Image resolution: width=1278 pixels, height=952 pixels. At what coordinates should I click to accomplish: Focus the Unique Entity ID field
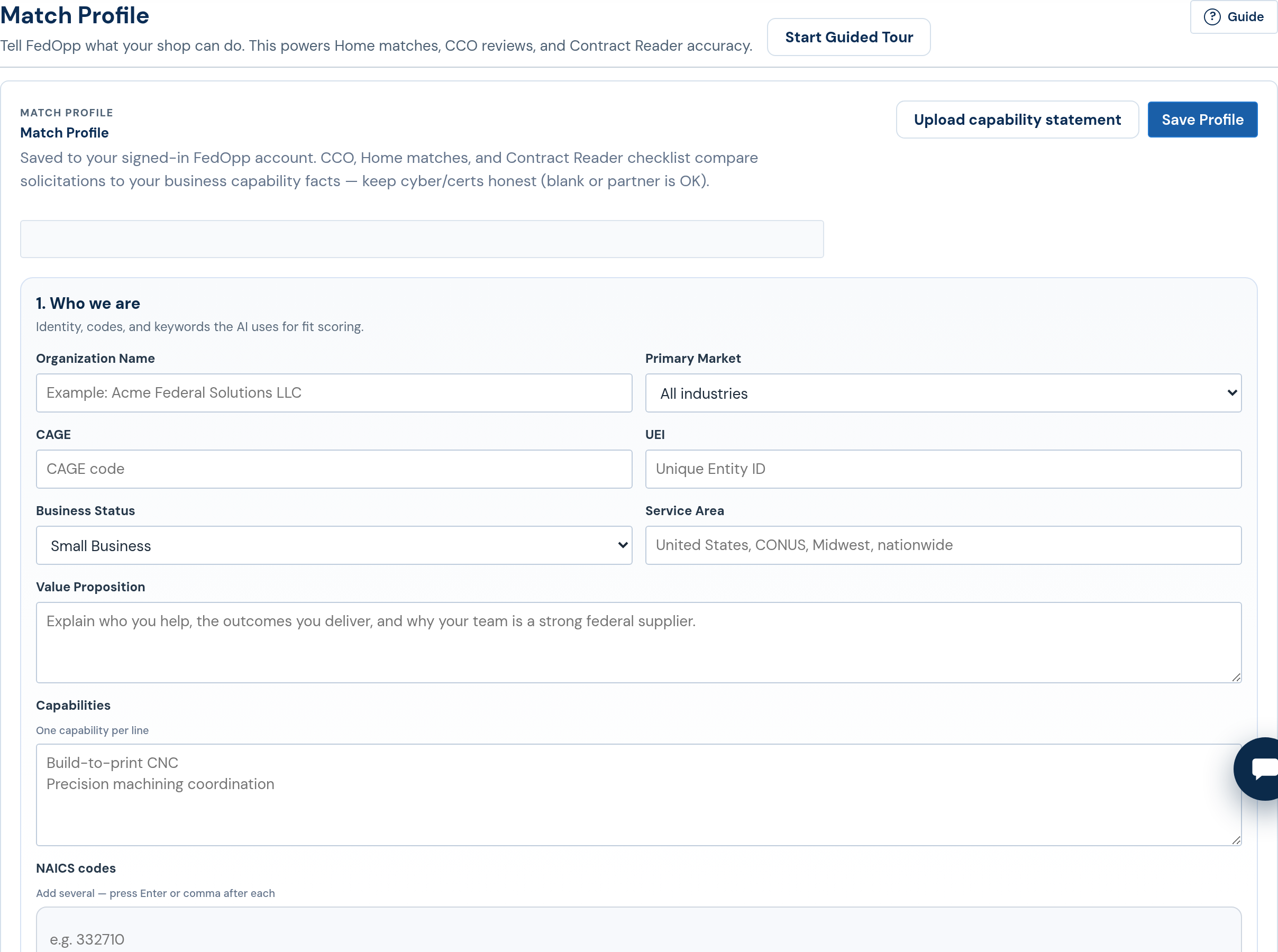pyautogui.click(x=943, y=469)
